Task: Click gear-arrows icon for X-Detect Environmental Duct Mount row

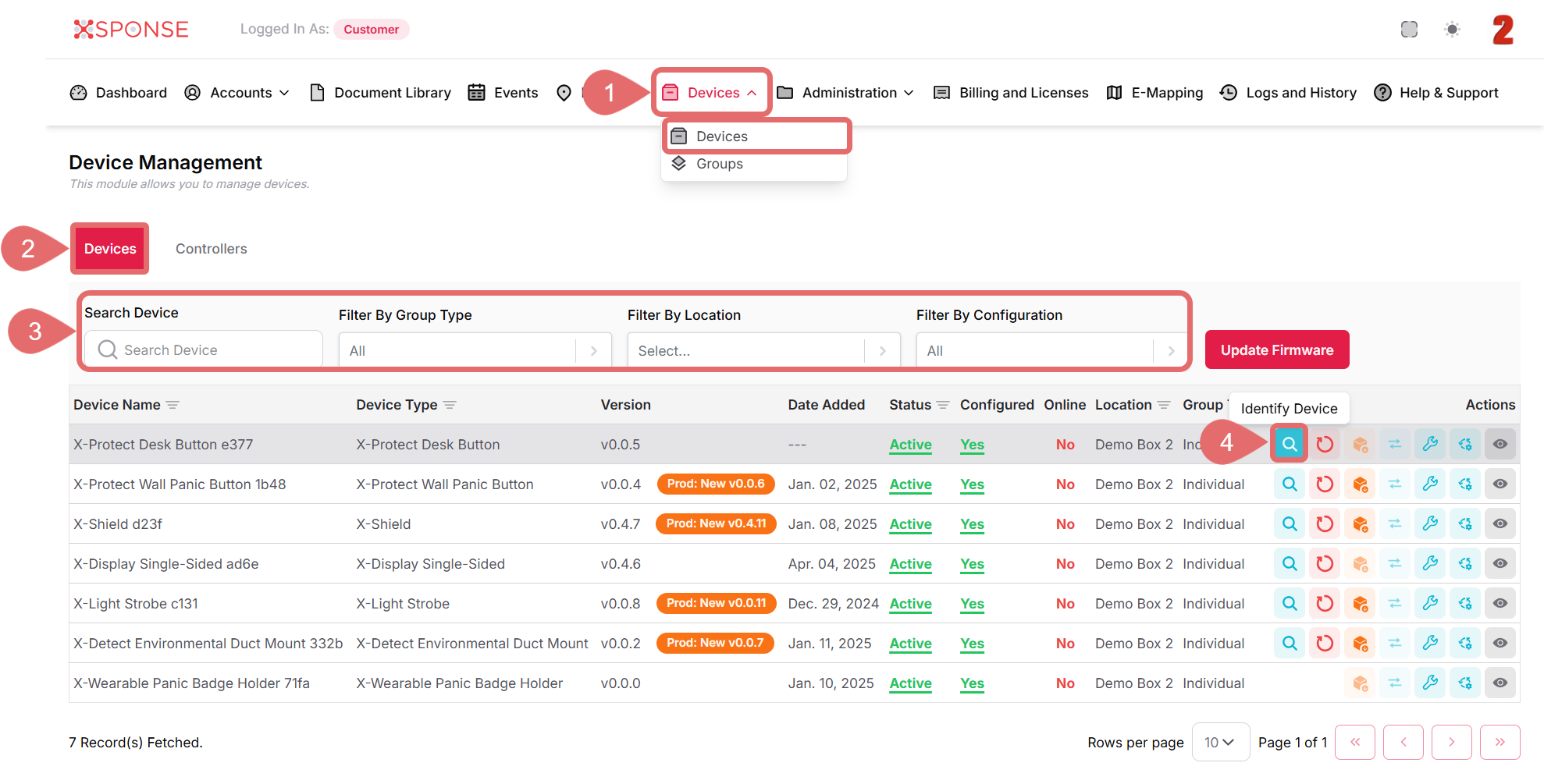Action: 1465,644
